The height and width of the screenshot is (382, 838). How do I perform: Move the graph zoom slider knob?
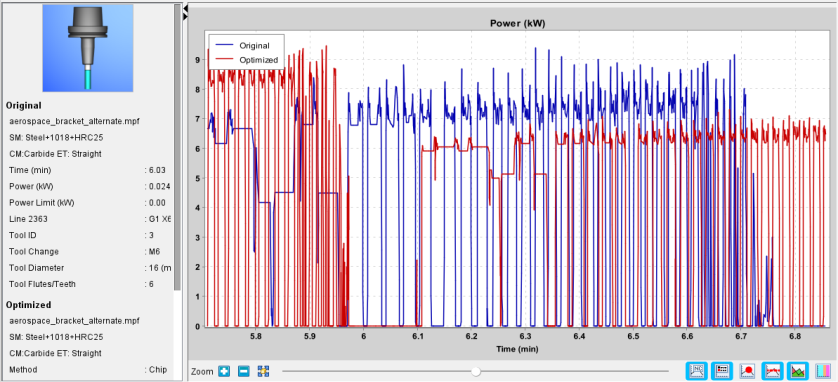(476, 371)
